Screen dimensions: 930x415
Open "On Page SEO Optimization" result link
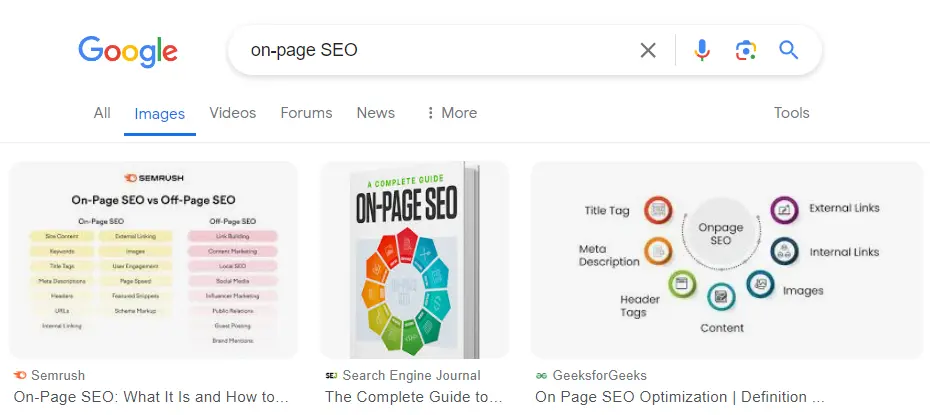click(680, 397)
